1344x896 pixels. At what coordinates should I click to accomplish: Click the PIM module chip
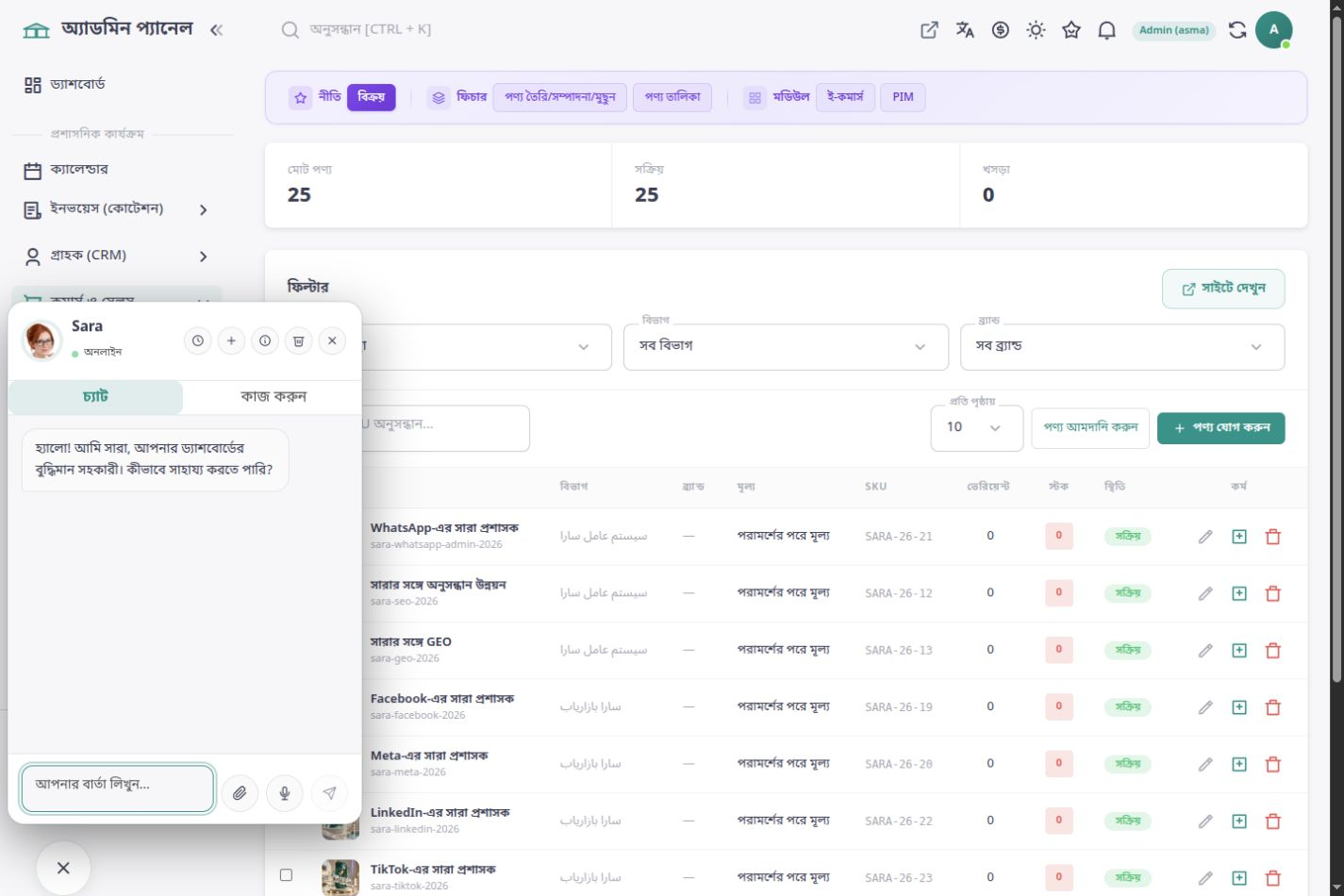click(903, 97)
